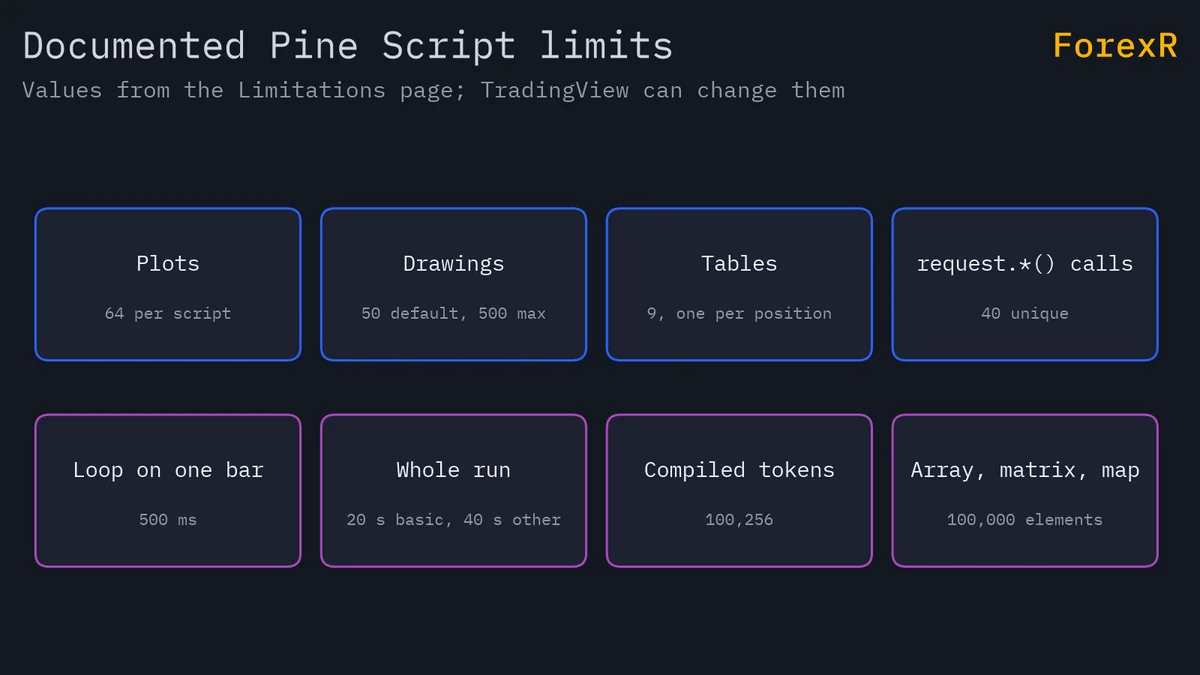Viewport: 1200px width, 675px height.
Task: Click the '100,000 elements' value
Action: coord(1025,519)
